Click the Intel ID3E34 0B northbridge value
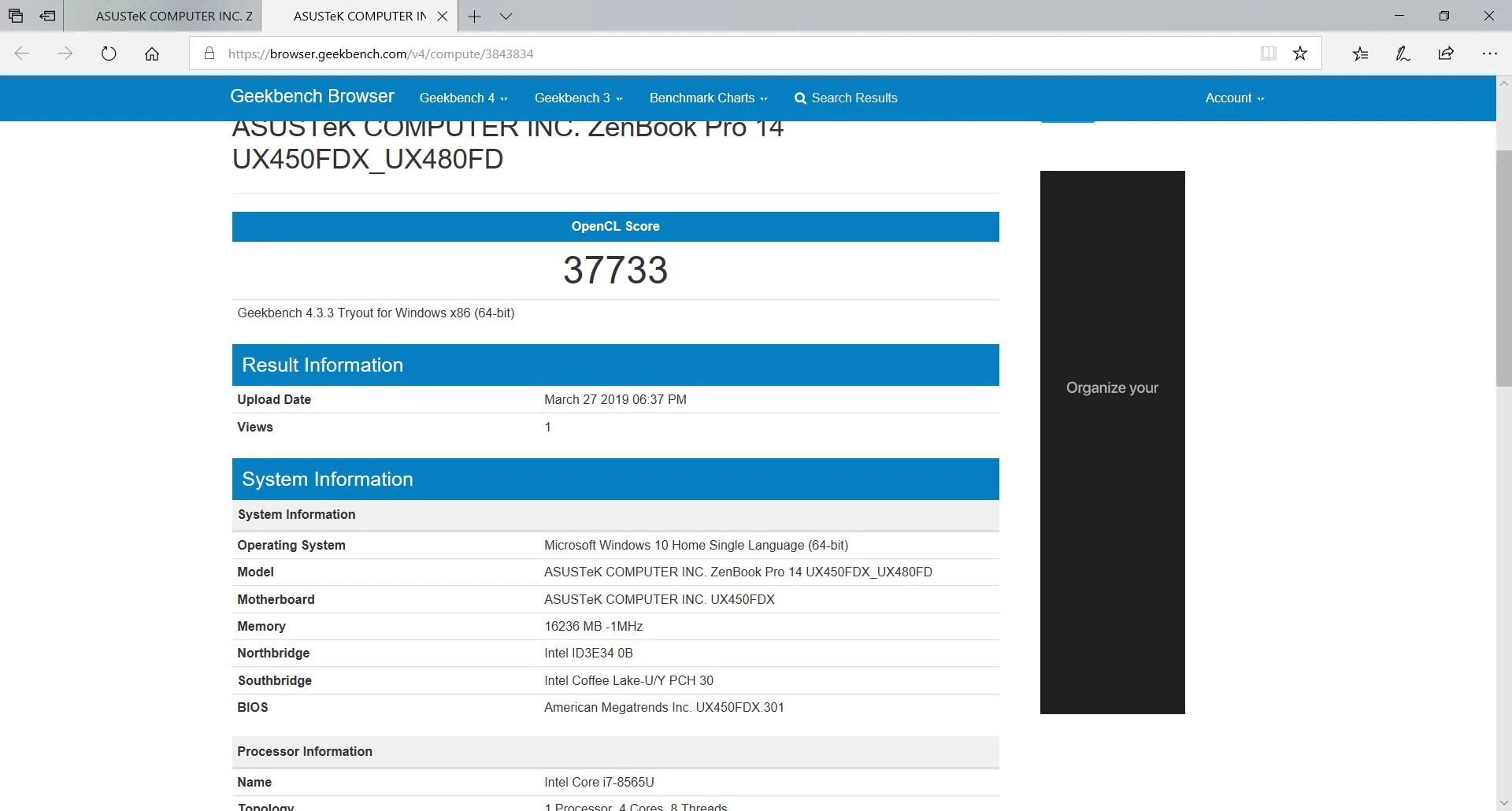The width and height of the screenshot is (1512, 811). [x=588, y=653]
